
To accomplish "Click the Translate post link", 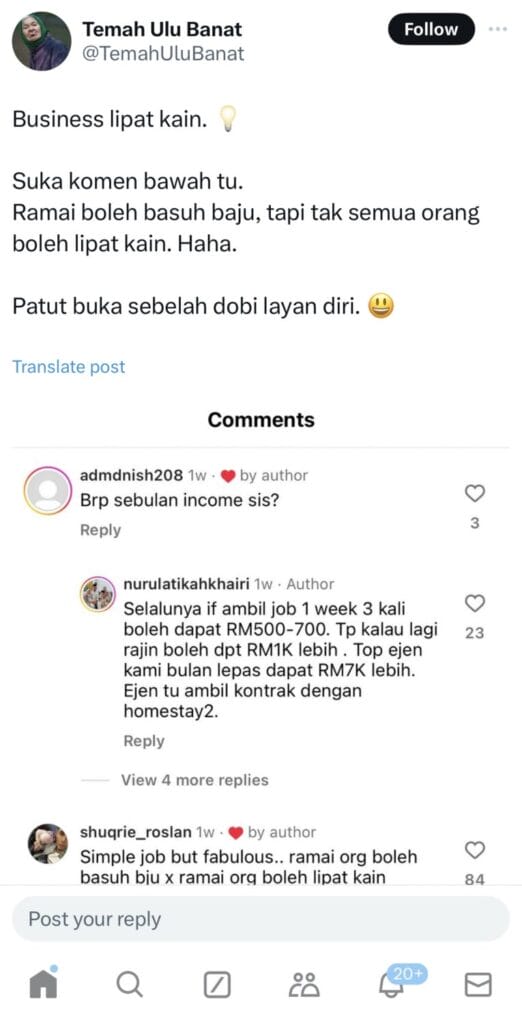I will click(69, 367).
